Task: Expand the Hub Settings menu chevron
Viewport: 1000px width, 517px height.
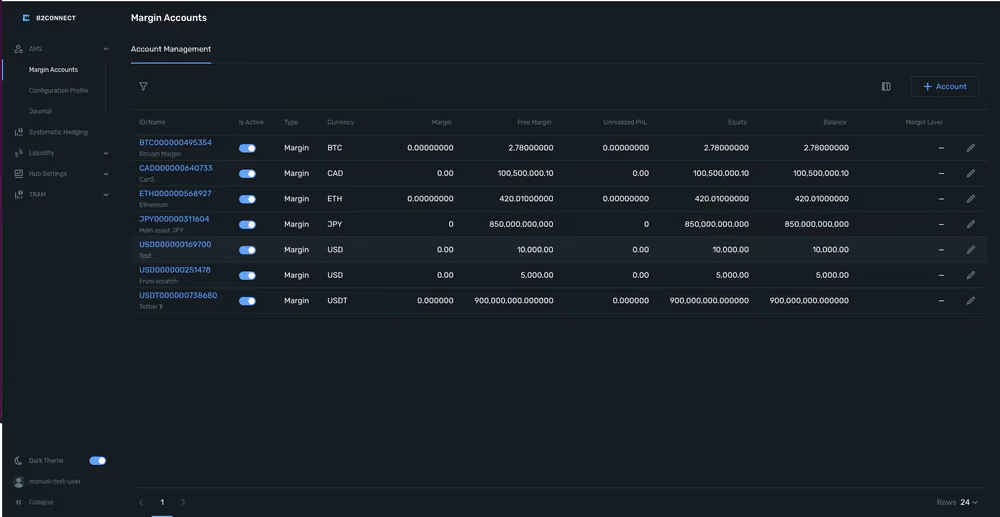Action: 106,173
